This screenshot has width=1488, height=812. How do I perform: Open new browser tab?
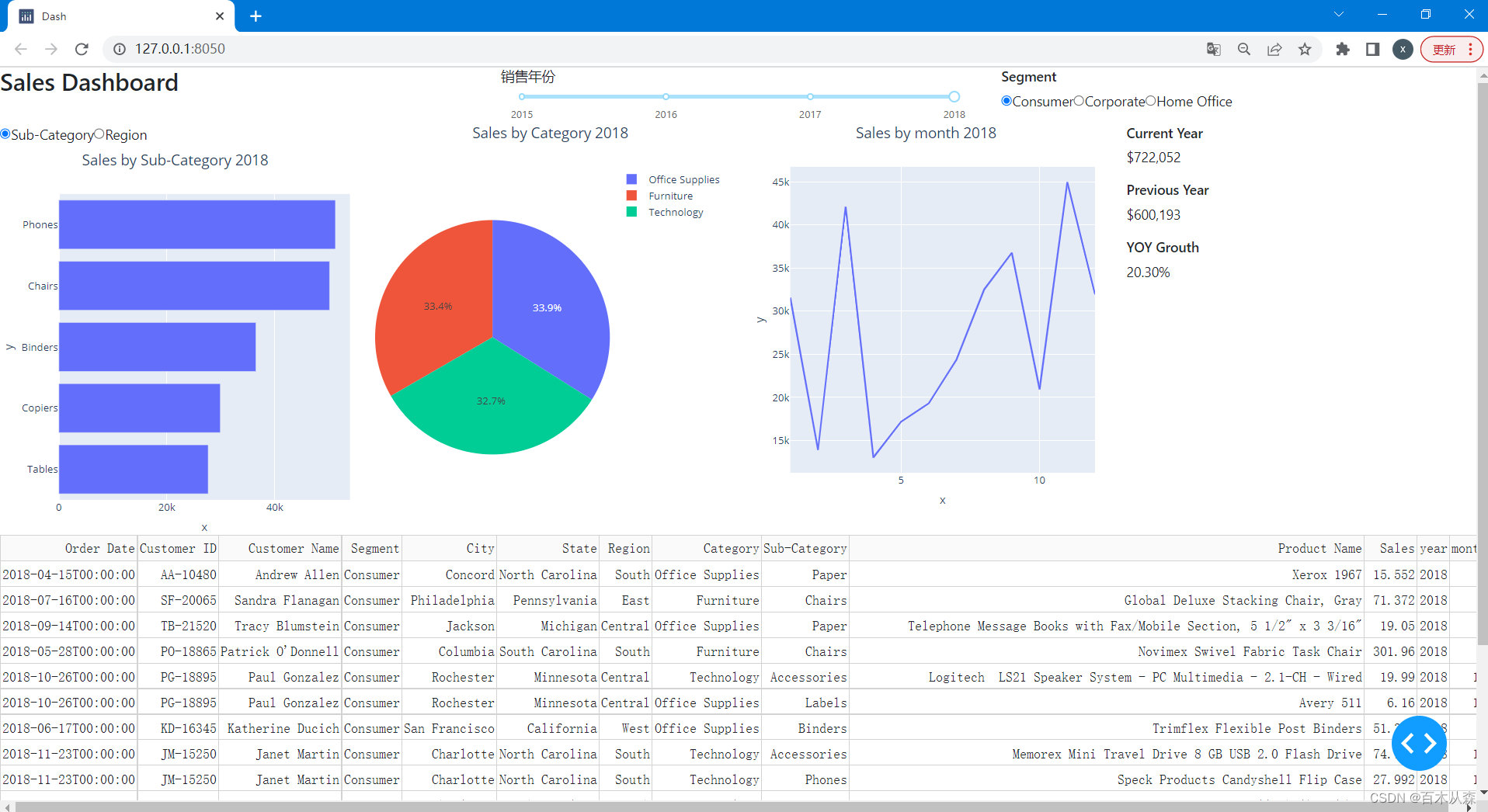click(256, 16)
